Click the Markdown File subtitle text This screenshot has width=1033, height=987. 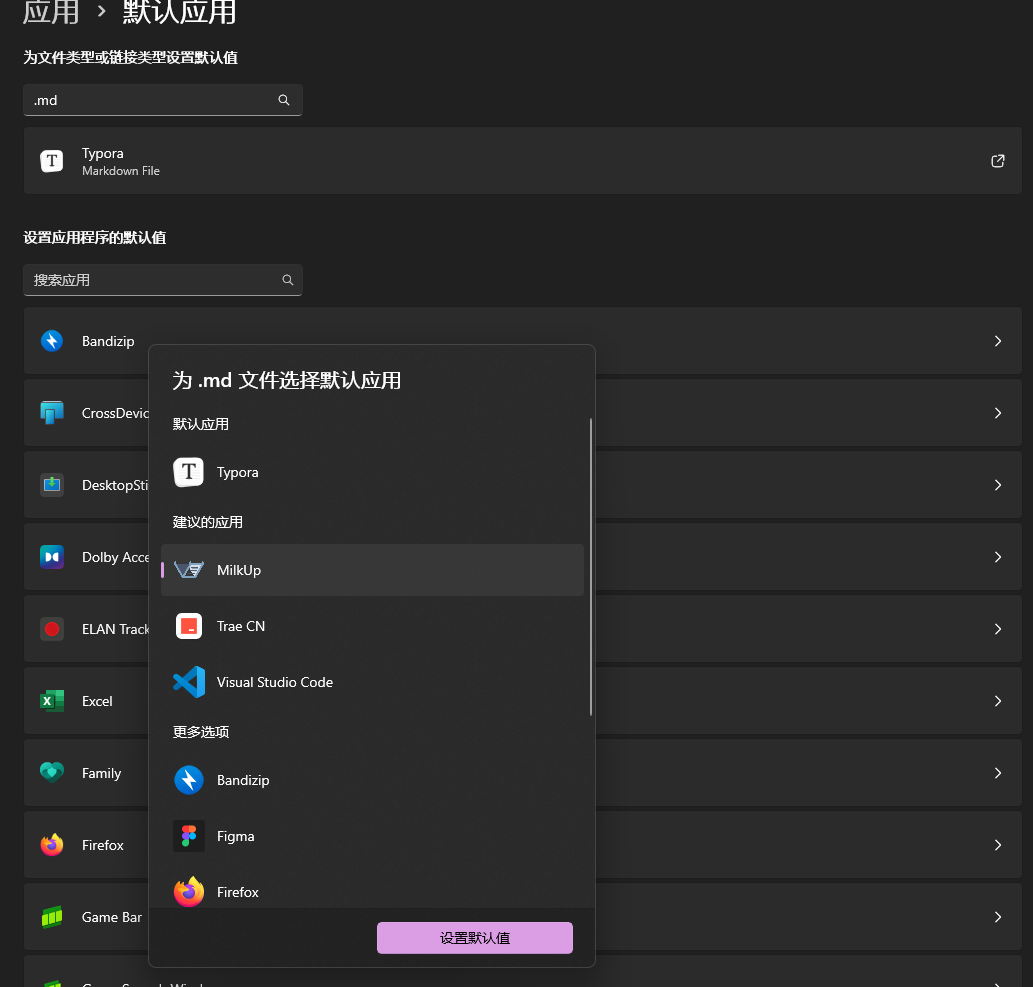coord(121,171)
